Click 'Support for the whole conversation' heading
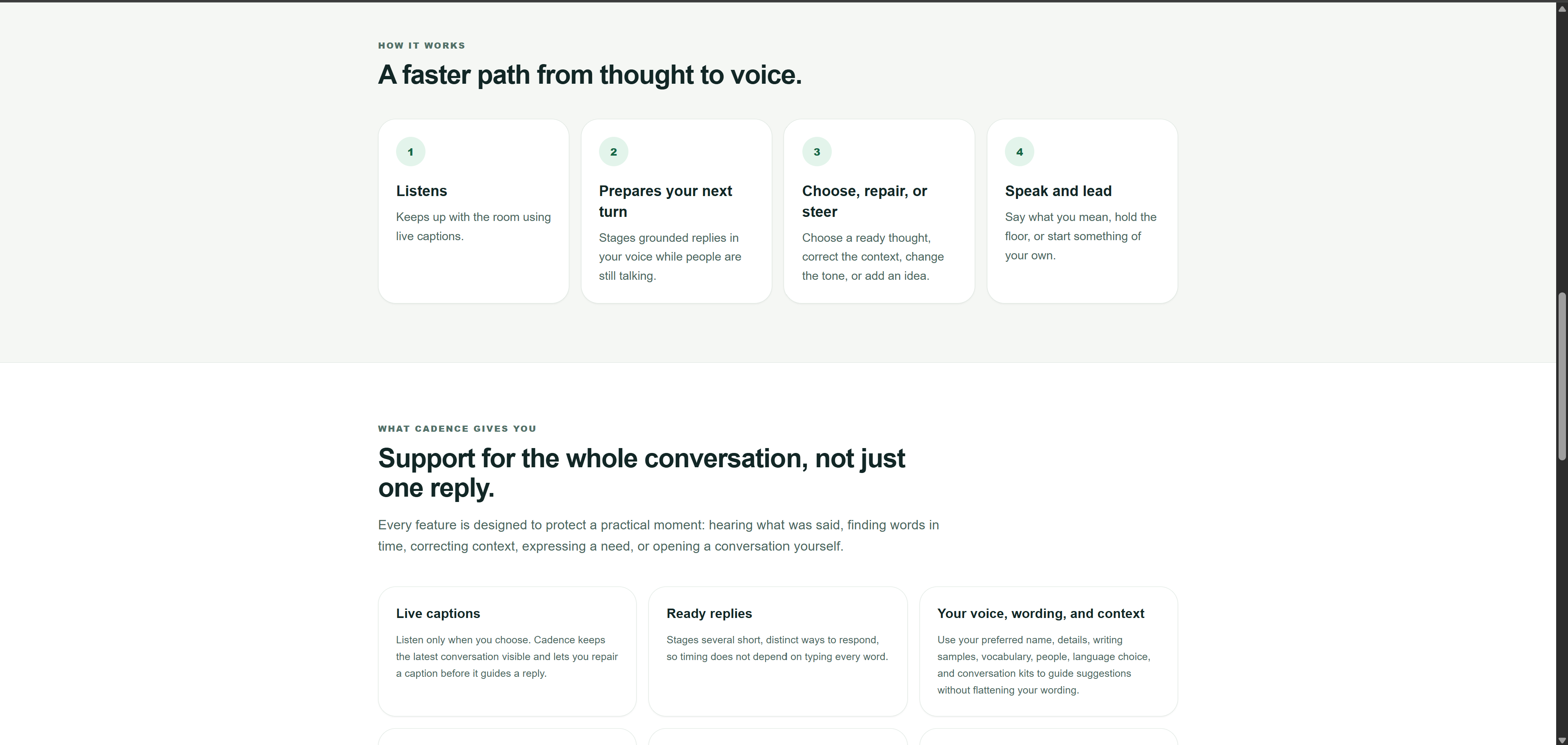This screenshot has width=1568, height=745. (641, 473)
